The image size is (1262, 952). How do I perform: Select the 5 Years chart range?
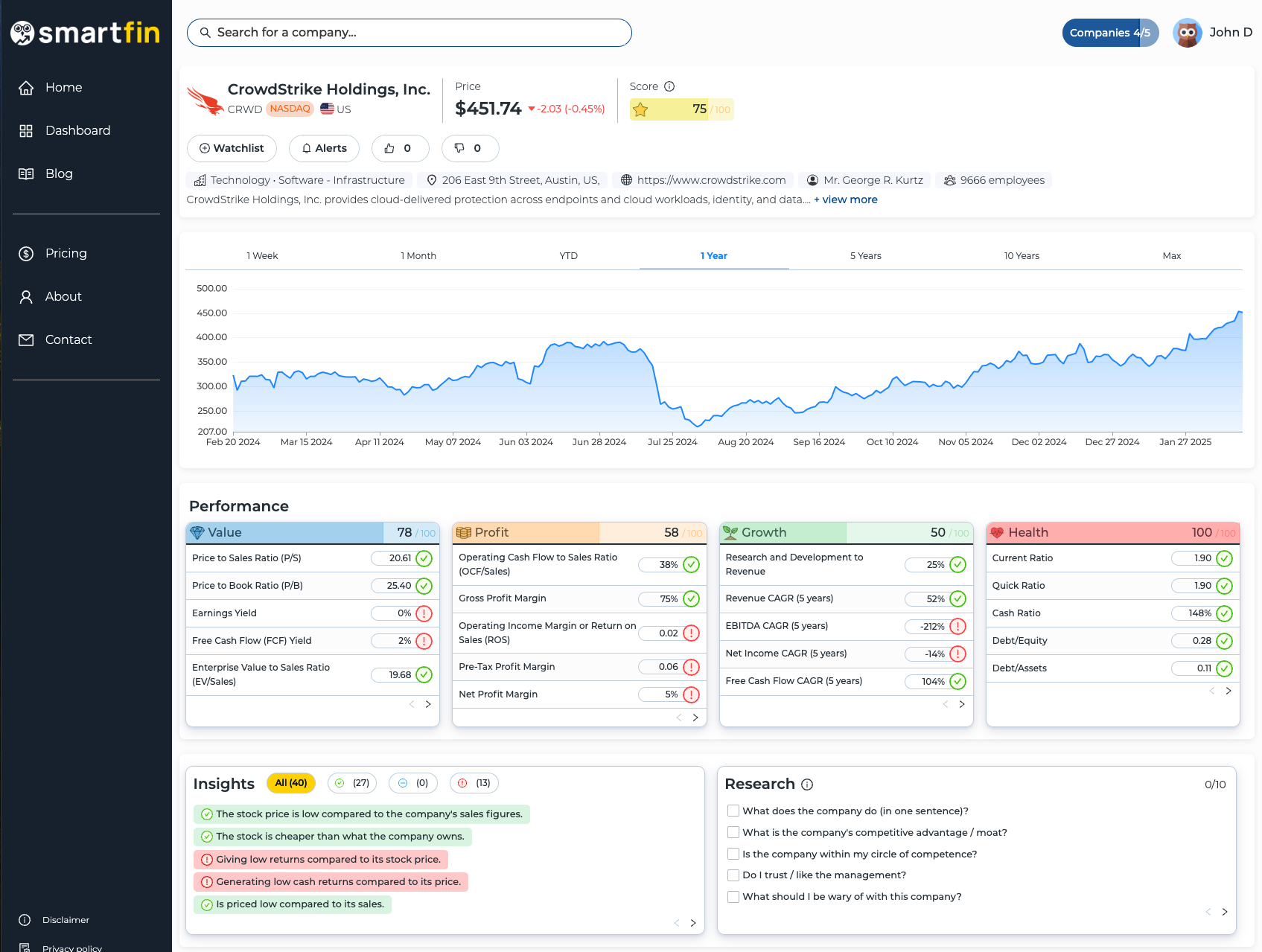coord(866,256)
